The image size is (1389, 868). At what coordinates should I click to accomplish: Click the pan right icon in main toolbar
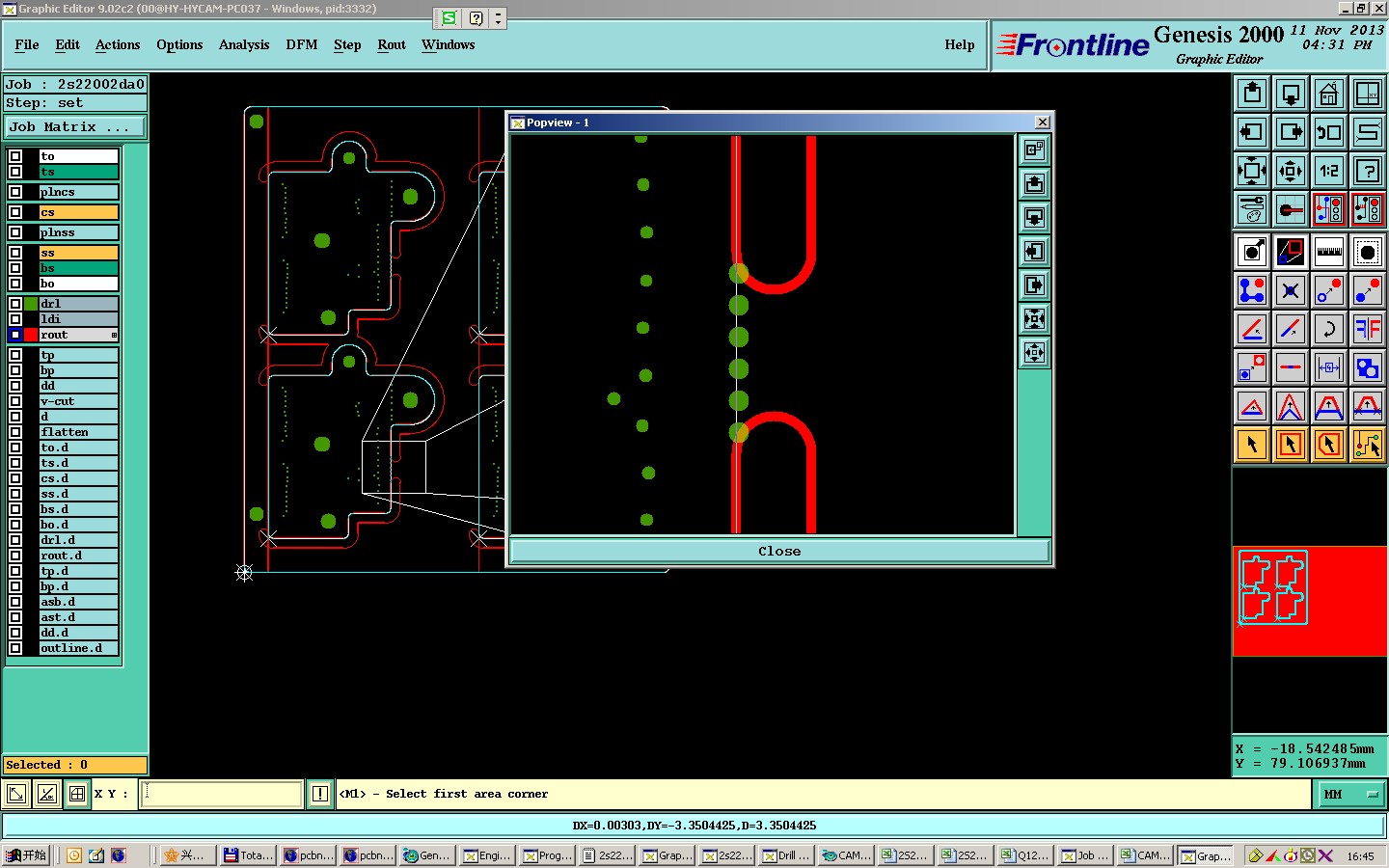click(1291, 132)
